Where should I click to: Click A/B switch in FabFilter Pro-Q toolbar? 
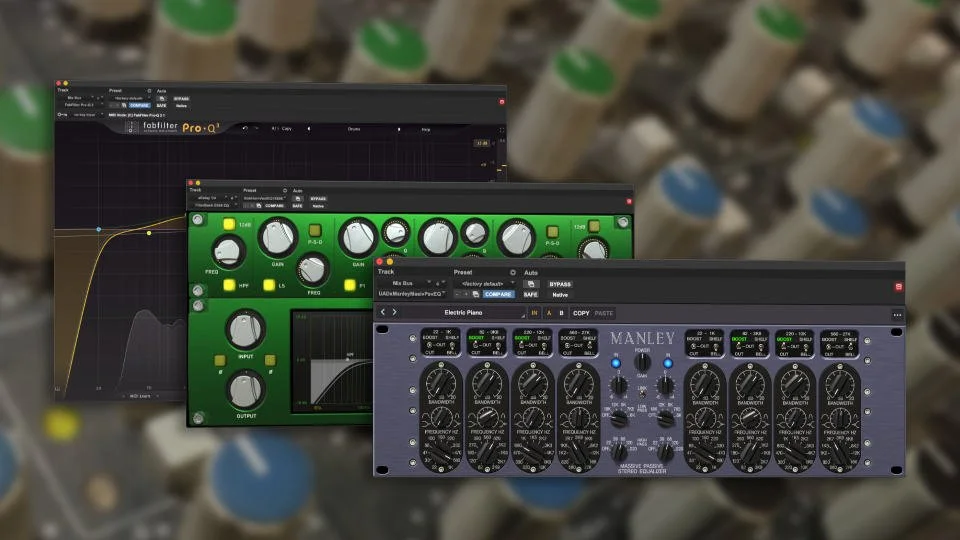(275, 129)
